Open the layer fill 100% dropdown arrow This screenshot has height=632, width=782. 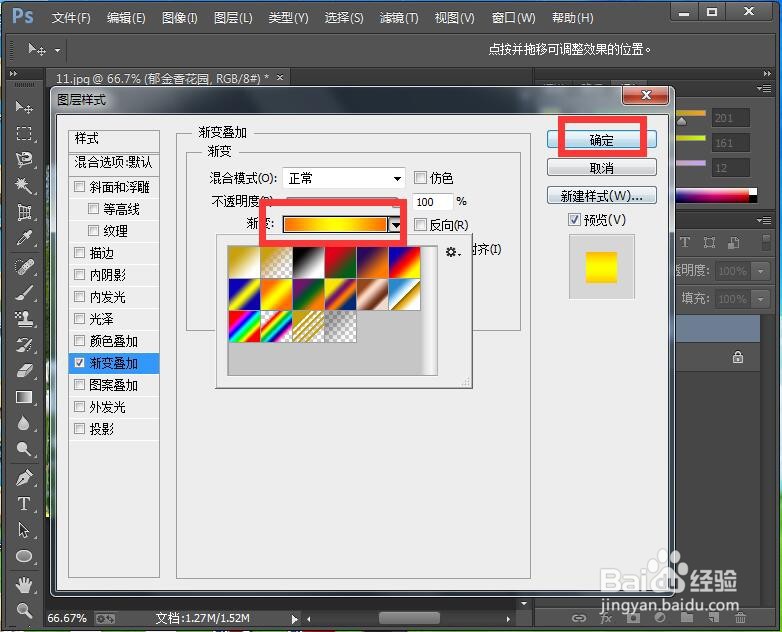click(x=761, y=299)
